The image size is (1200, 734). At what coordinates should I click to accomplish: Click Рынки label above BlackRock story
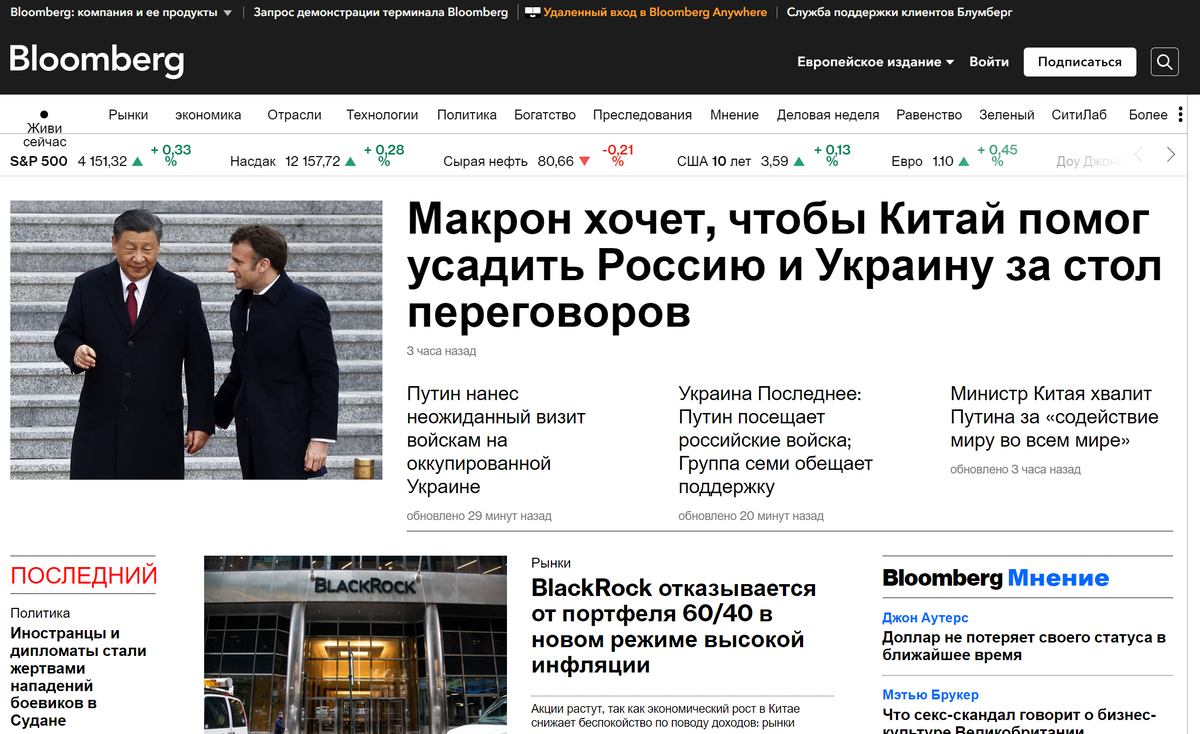[551, 563]
